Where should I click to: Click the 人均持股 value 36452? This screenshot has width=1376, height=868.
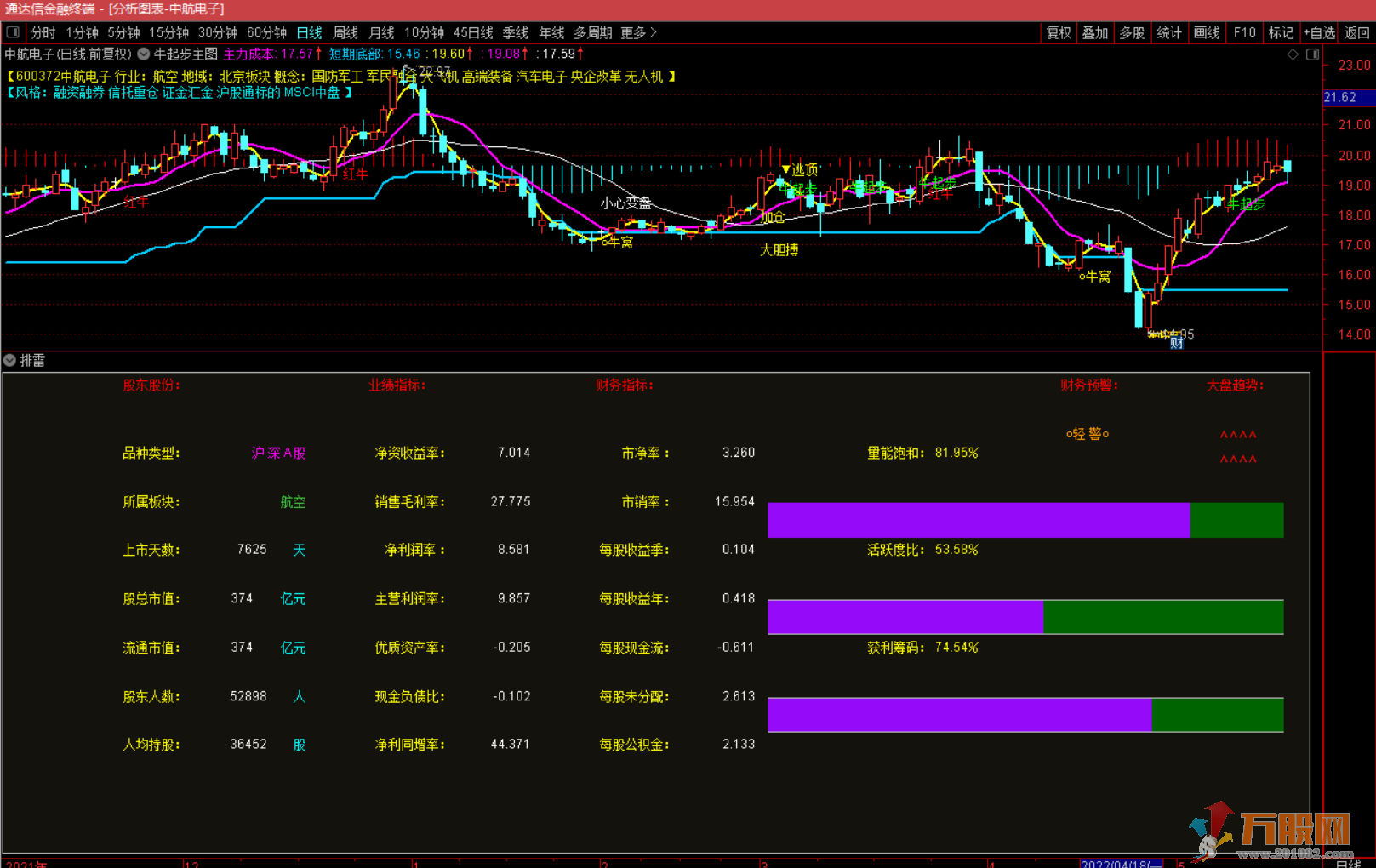[x=248, y=745]
